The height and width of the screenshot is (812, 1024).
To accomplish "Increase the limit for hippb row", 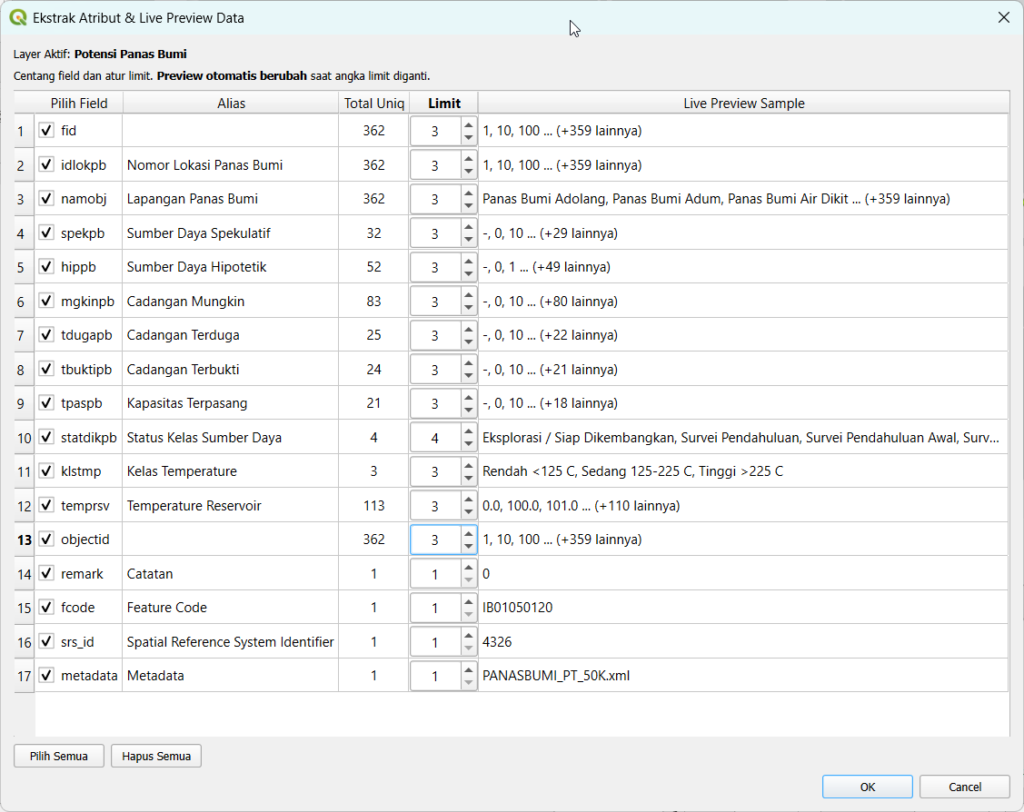I will (468, 261).
